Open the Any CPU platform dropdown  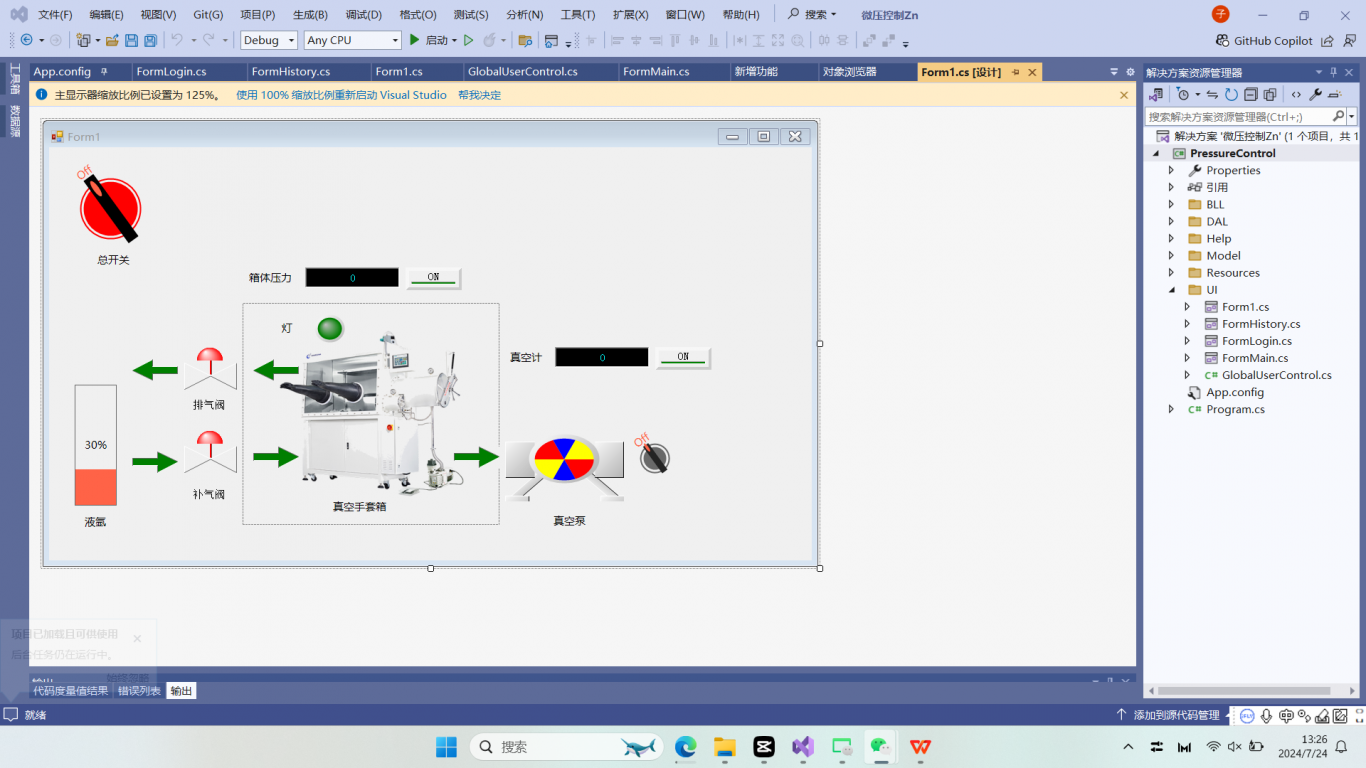(x=352, y=40)
